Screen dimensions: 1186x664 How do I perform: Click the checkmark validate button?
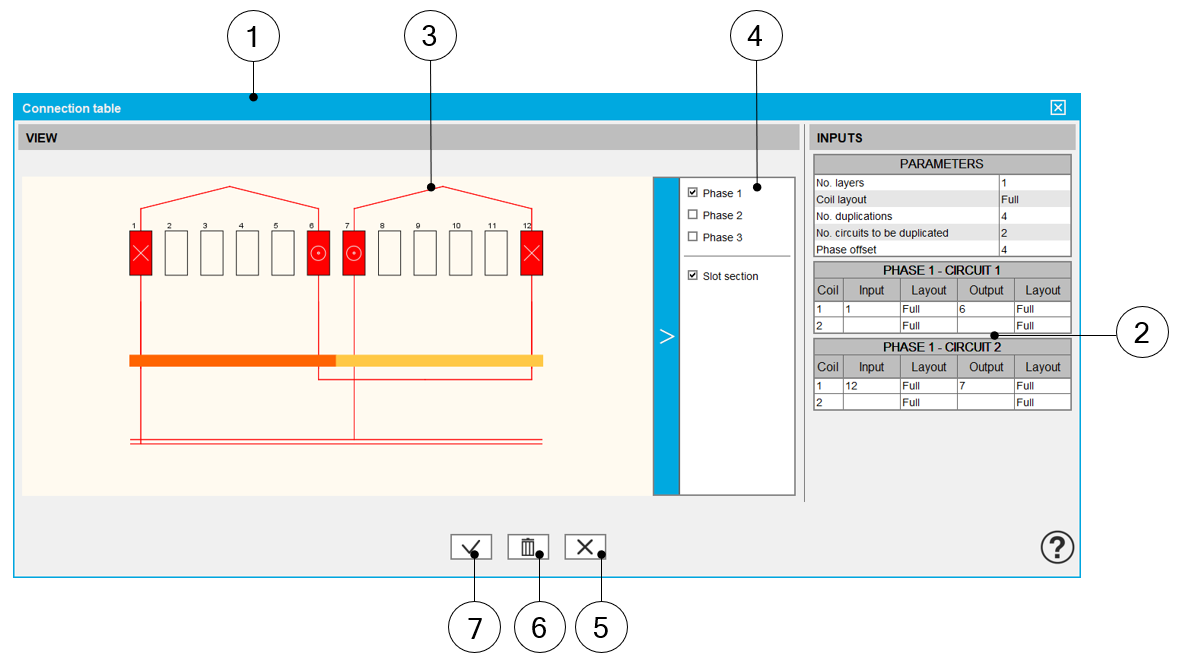pyautogui.click(x=470, y=547)
